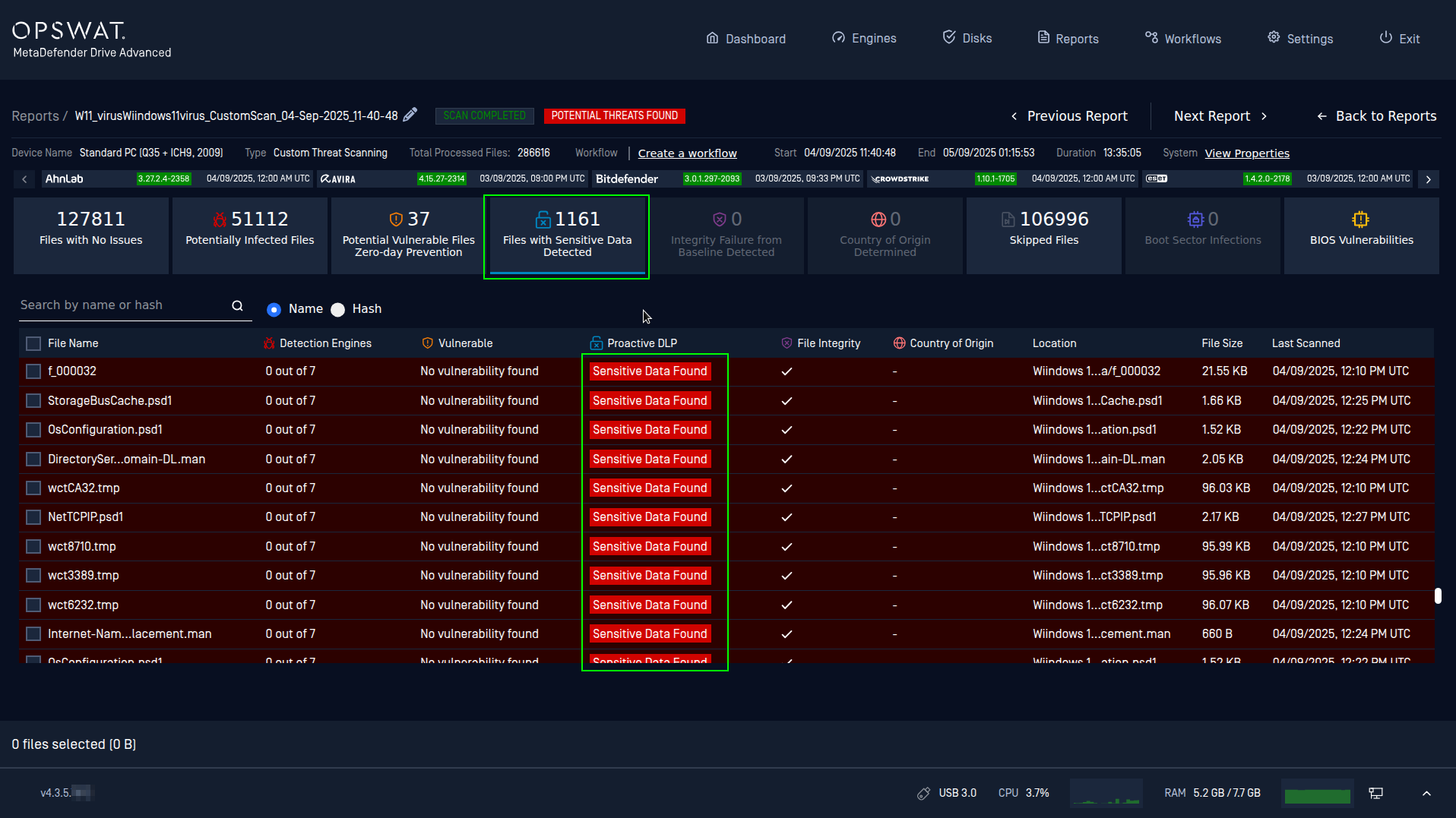Click the Boot Sector Infections card

coord(1202,235)
